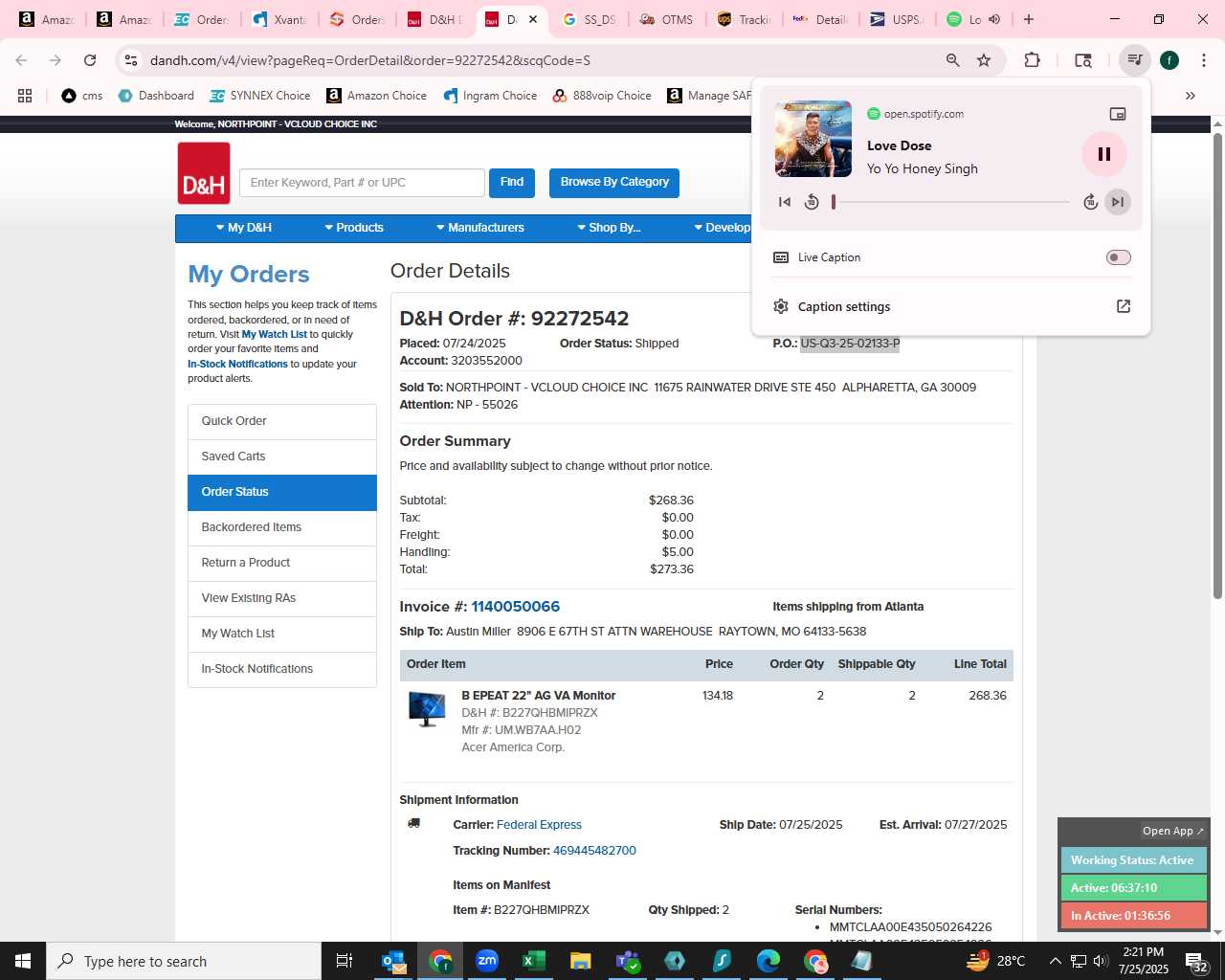The image size is (1225, 980).
Task: Open picture-in-picture icon in media popup
Action: pyautogui.click(x=1117, y=114)
